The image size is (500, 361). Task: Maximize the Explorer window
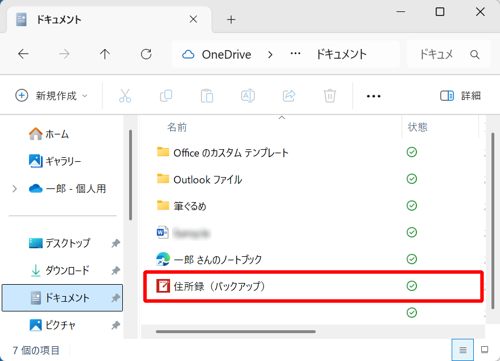(x=440, y=12)
